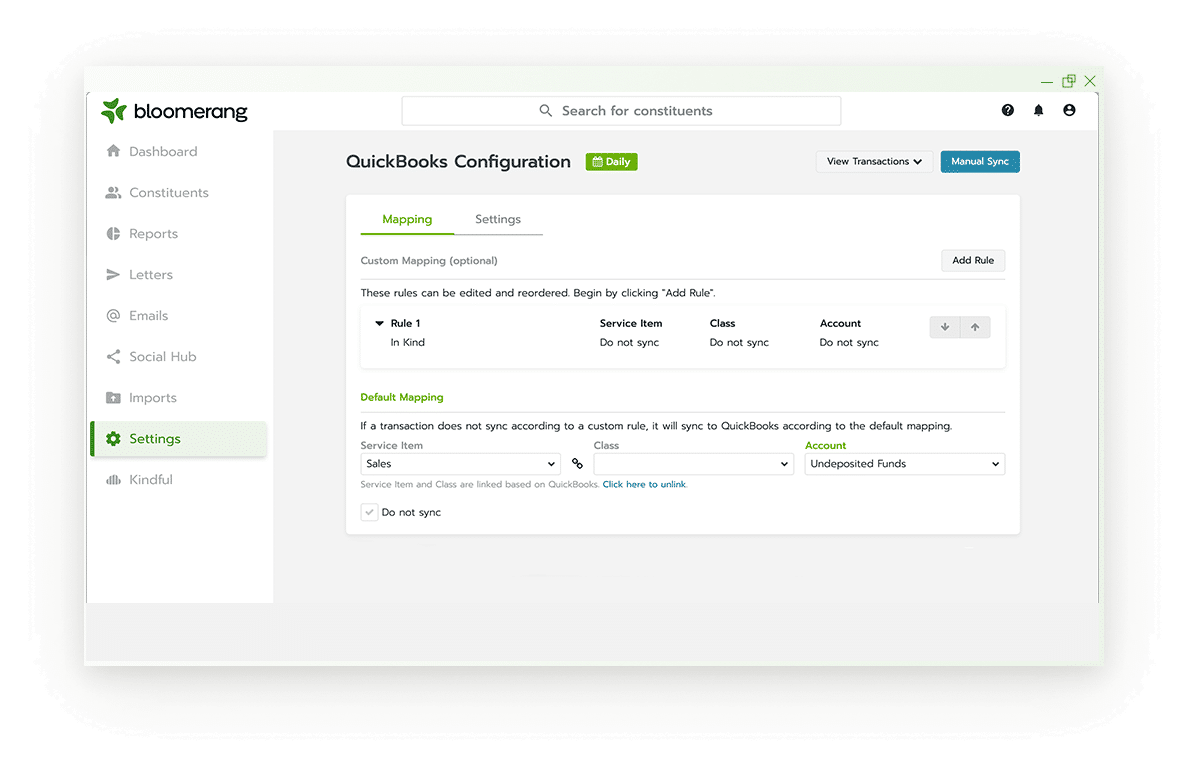Click the search magnifier icon
Screen dimensions: 1188x768
click(x=546, y=111)
